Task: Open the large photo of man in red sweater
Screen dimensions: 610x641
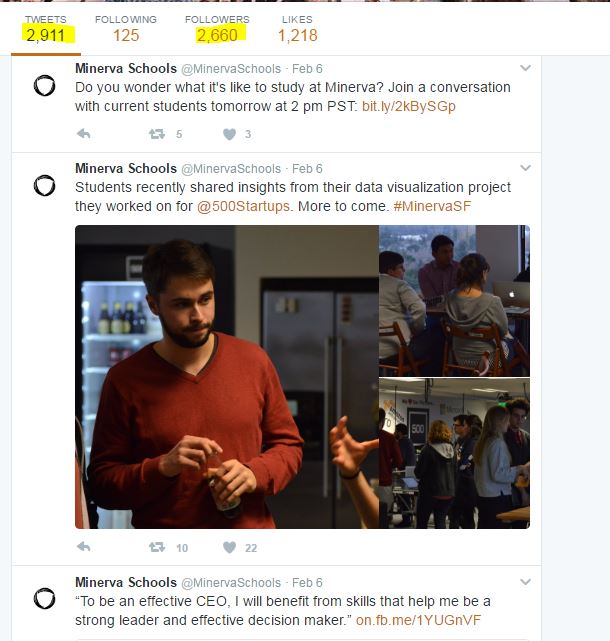Action: tap(226, 376)
